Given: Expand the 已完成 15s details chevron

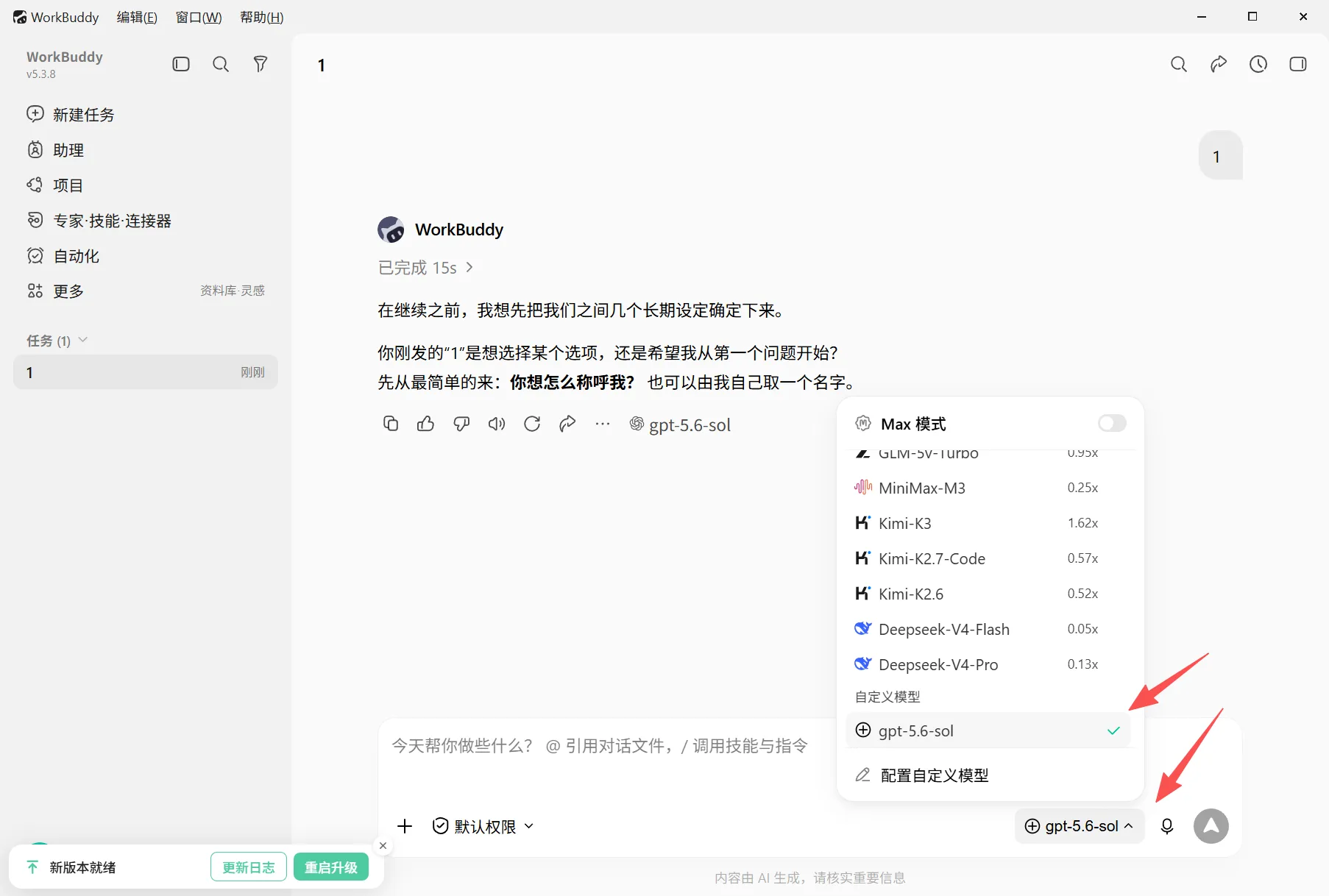Looking at the screenshot, I should (469, 267).
